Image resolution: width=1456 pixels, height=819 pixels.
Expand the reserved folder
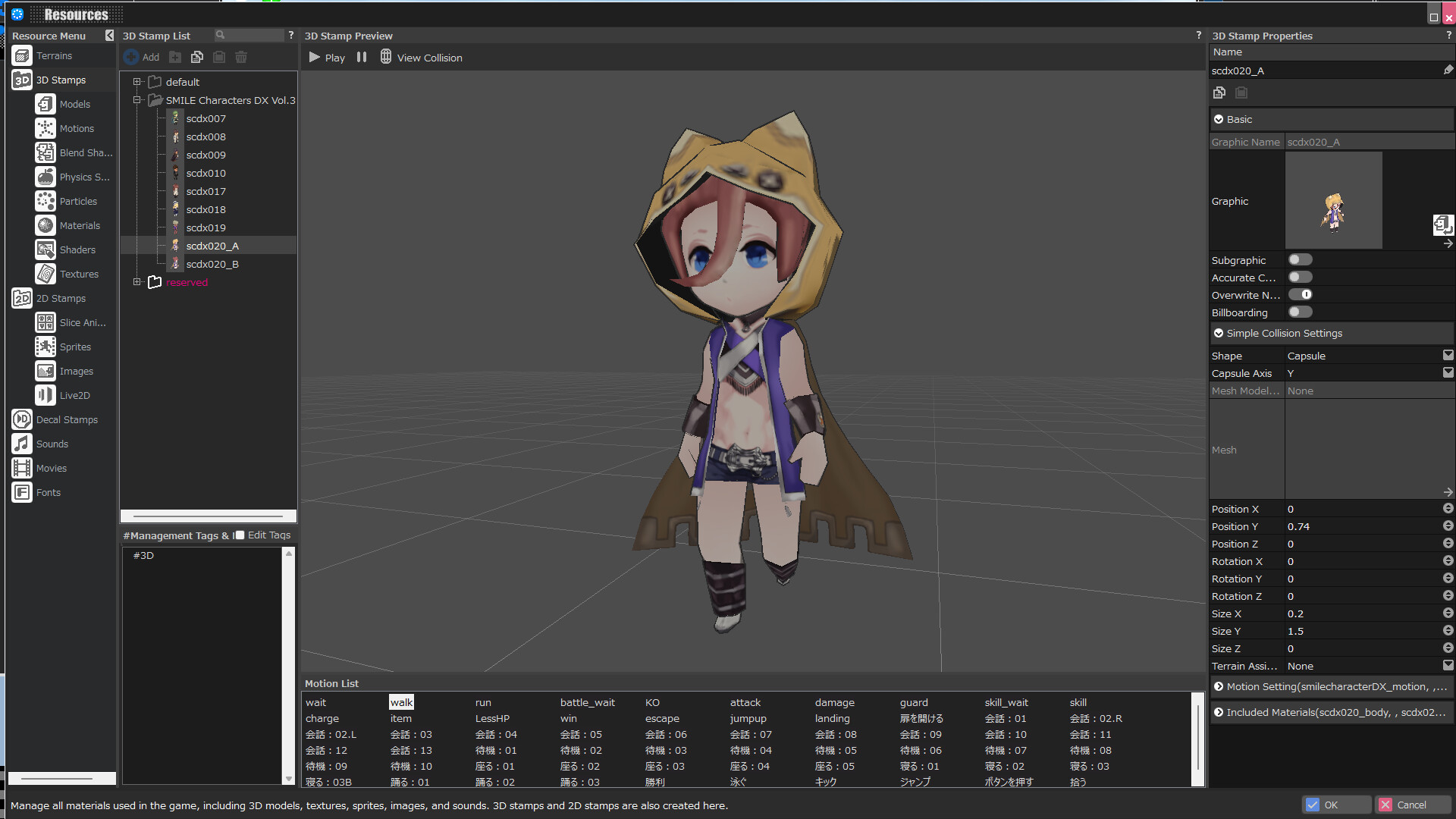coord(137,282)
